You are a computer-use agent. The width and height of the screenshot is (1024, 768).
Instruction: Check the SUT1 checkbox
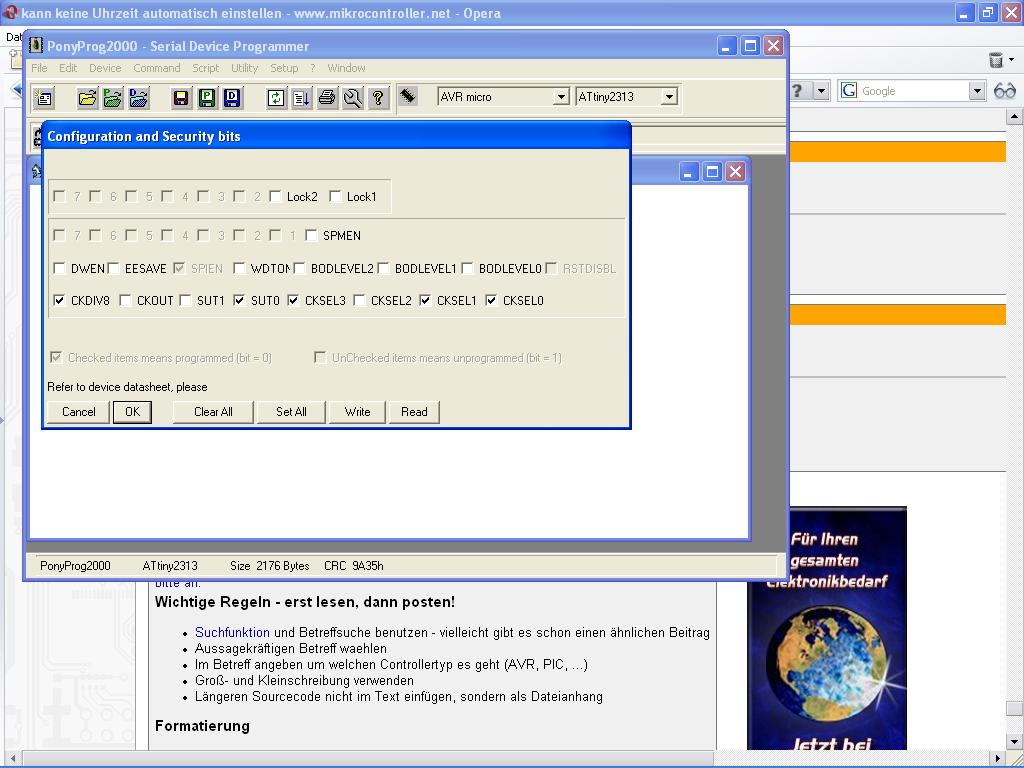[x=185, y=300]
